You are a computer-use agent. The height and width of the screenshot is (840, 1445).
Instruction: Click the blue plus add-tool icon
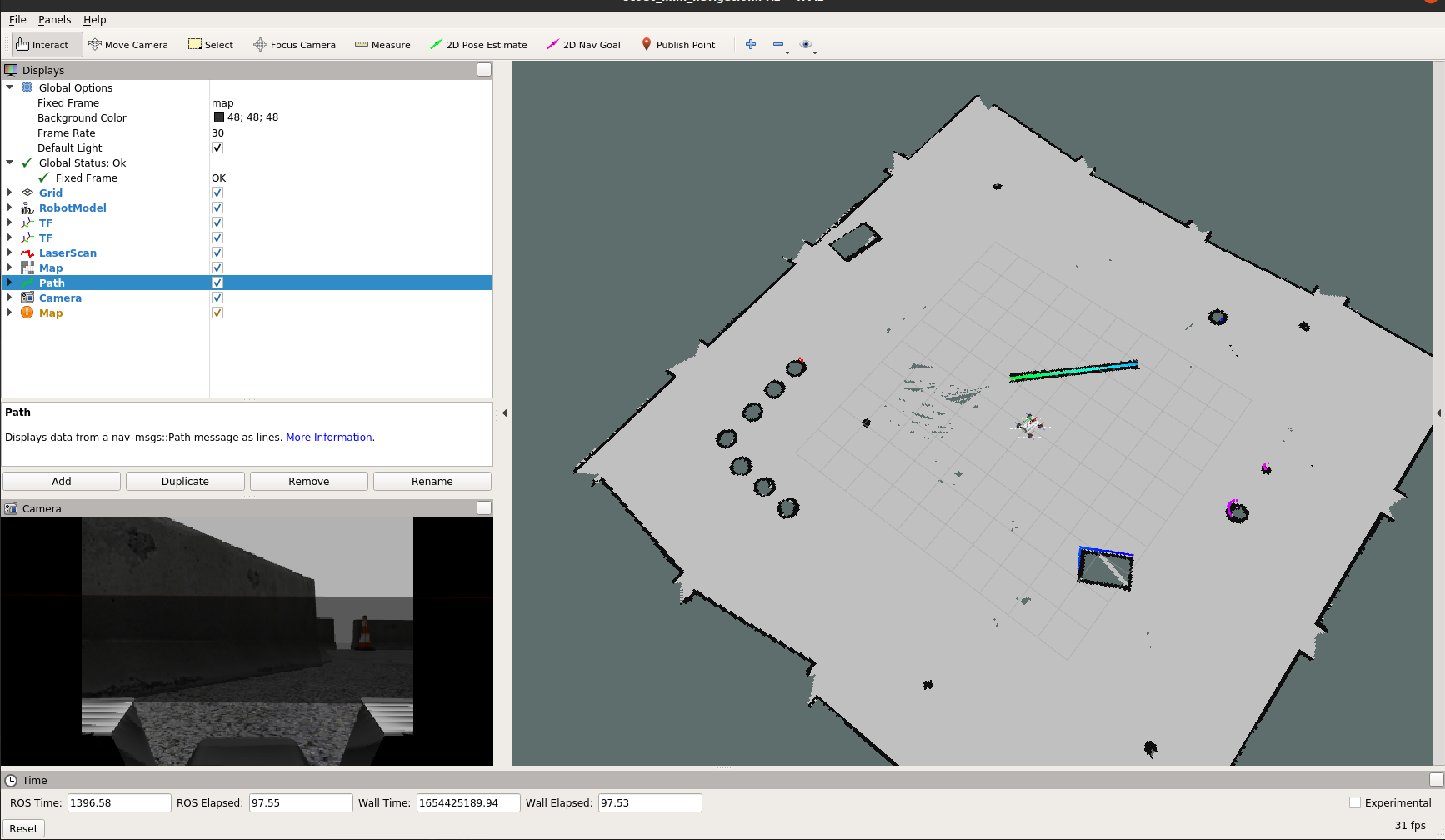point(751,45)
